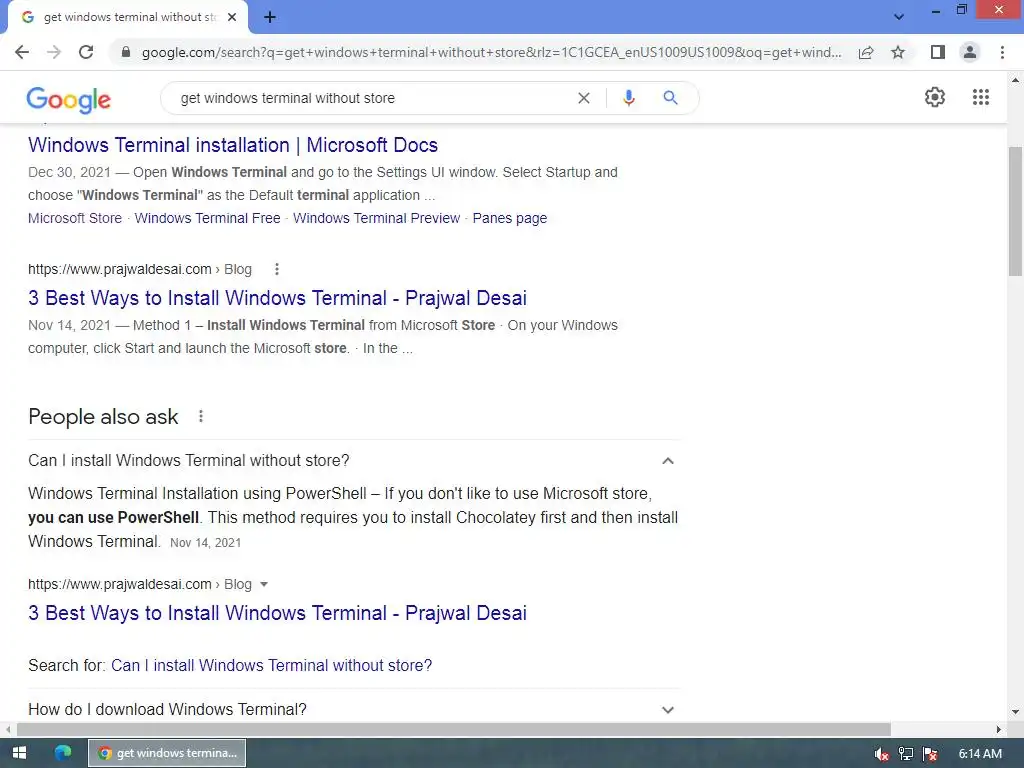Select Chrome window in taskbar
1024x768 pixels.
point(167,753)
